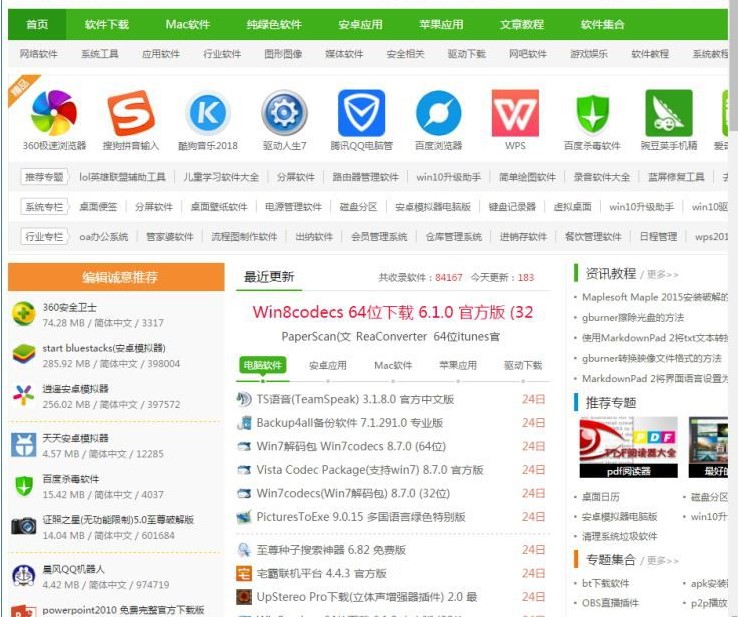Click the 百度杀毒软件 icon in sidebar list
The height and width of the screenshot is (617, 738).
(24, 486)
